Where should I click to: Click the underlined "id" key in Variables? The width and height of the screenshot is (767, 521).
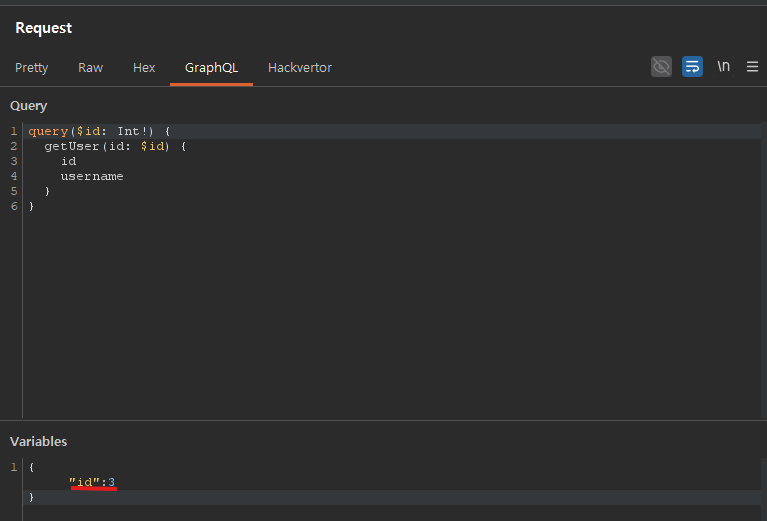coord(85,483)
